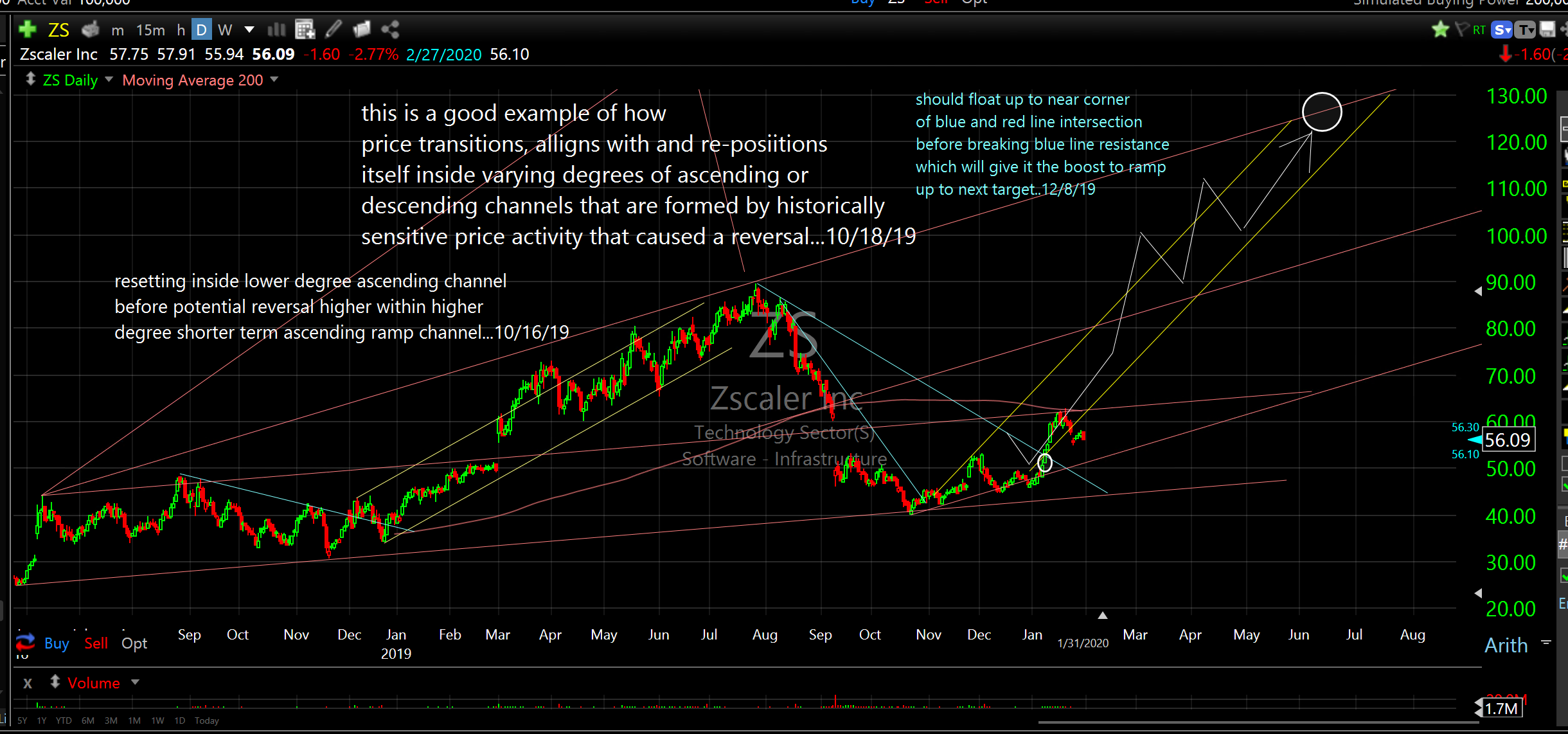
Task: Click the green plus add-symbol icon
Action: click(x=27, y=30)
